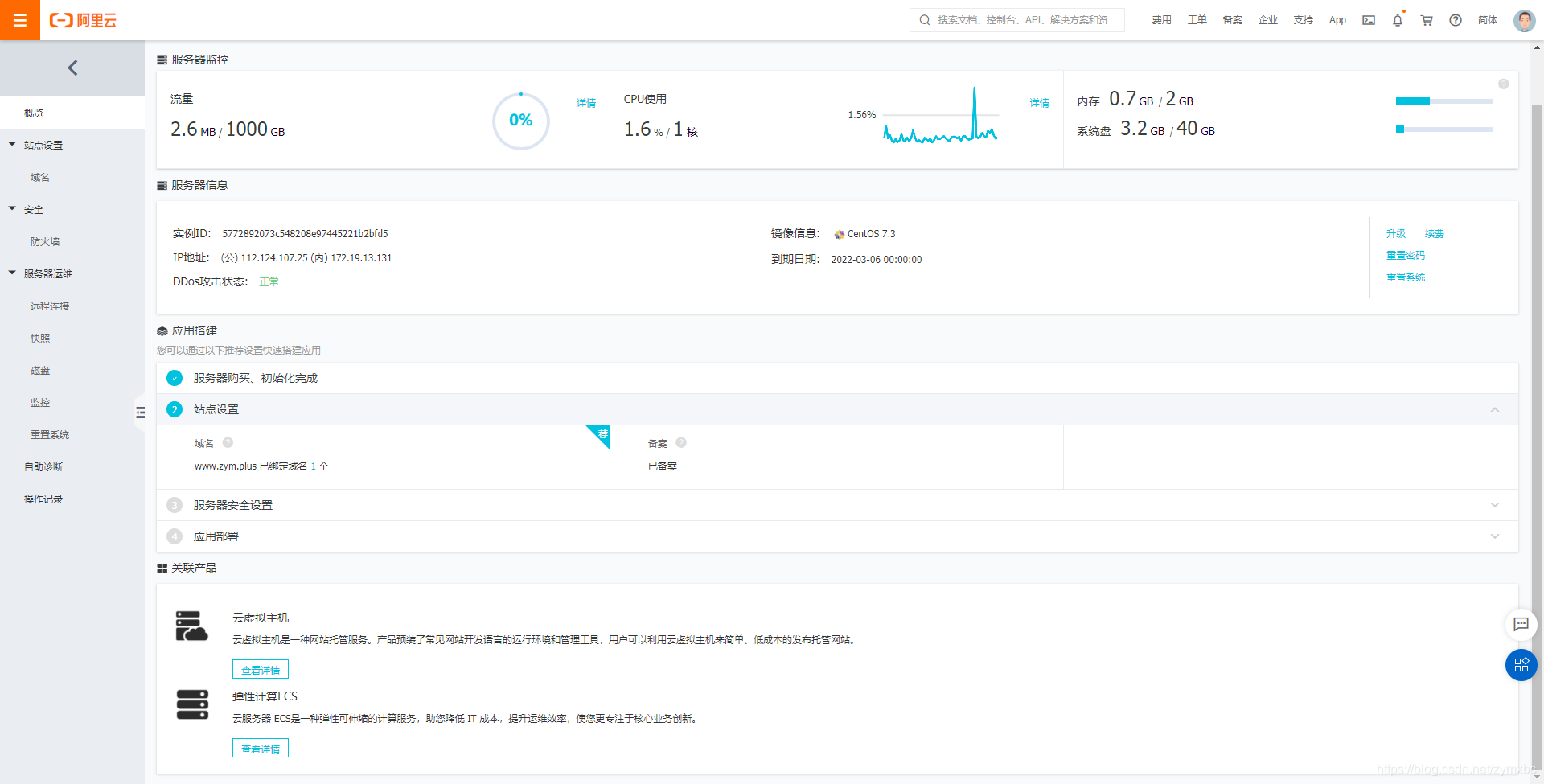This screenshot has width=1544, height=784.
Task: Open the Cloud Shell terminal icon
Action: pyautogui.click(x=1368, y=20)
